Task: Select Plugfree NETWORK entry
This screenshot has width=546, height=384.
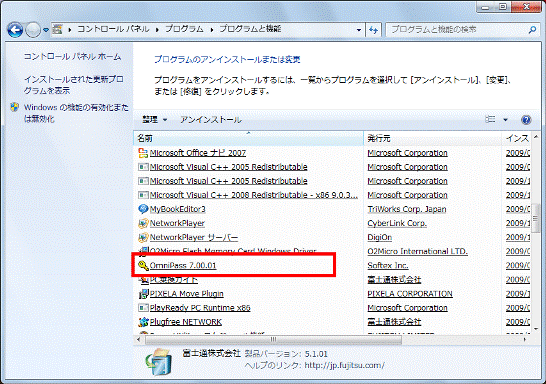Action: (186, 322)
